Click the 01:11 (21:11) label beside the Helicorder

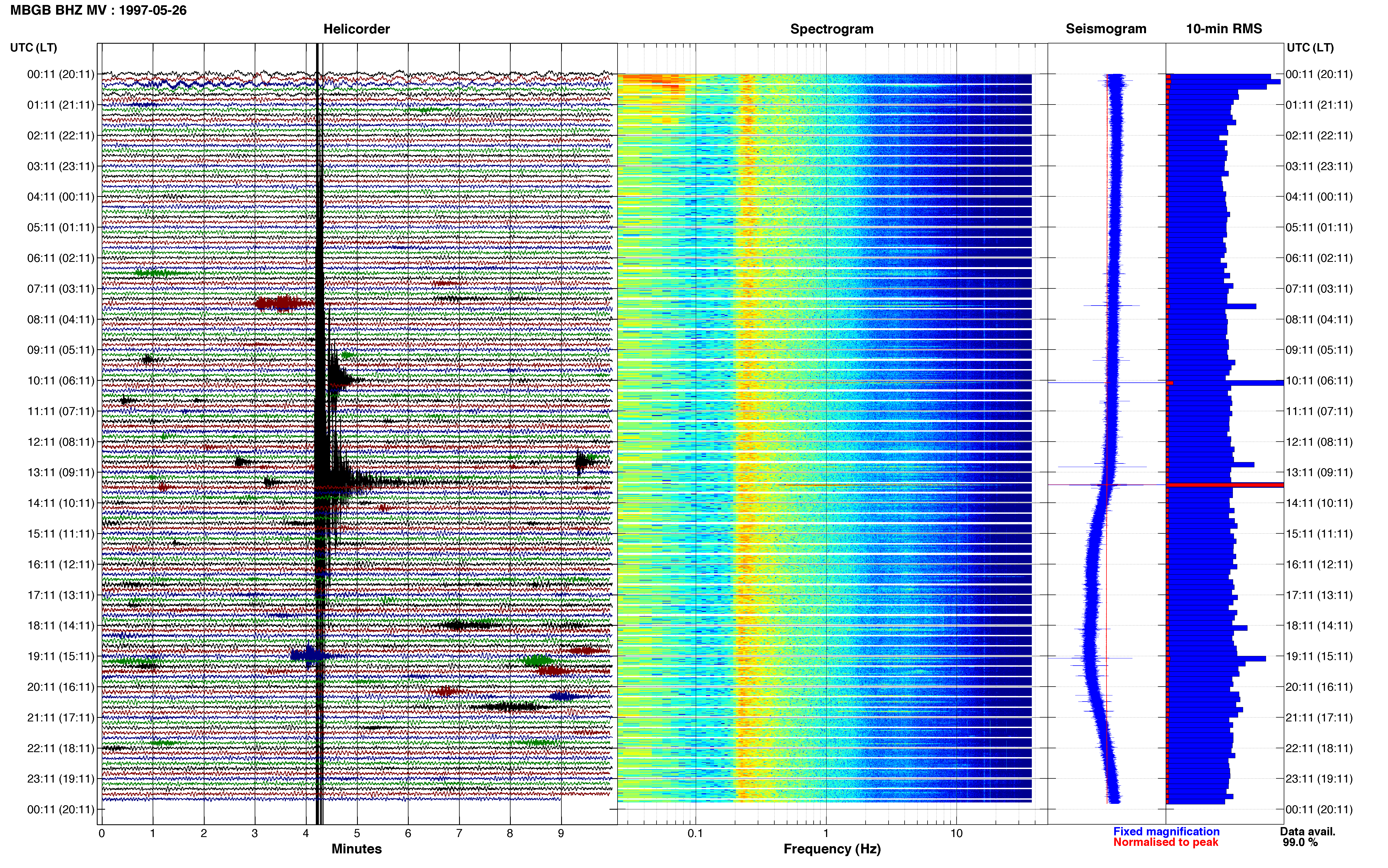(61, 105)
